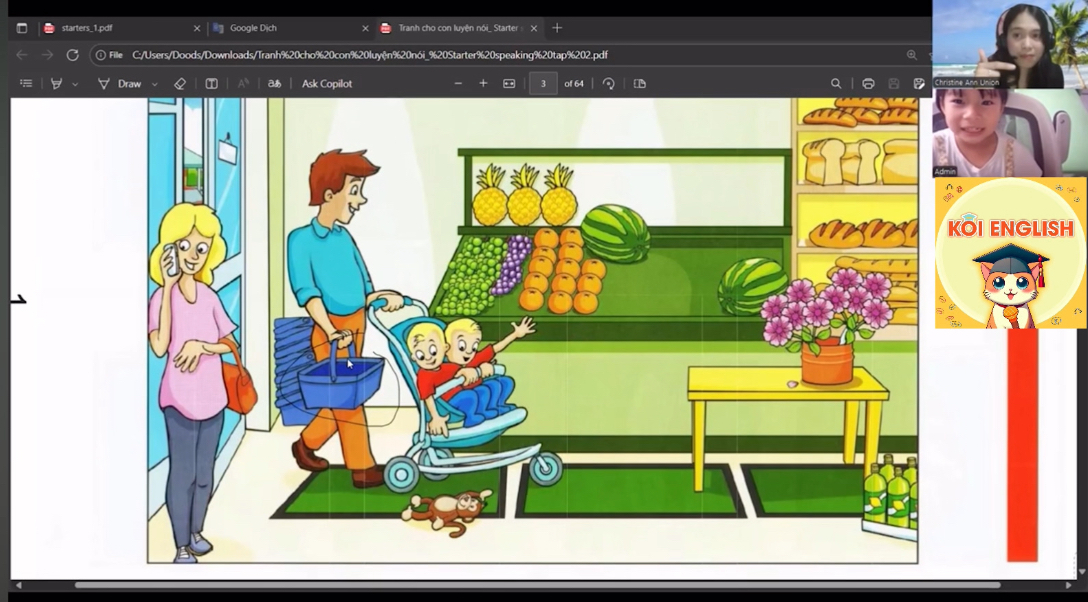Close the Google Dịch tab
Viewport: 1088px width, 602px height.
pos(366,28)
